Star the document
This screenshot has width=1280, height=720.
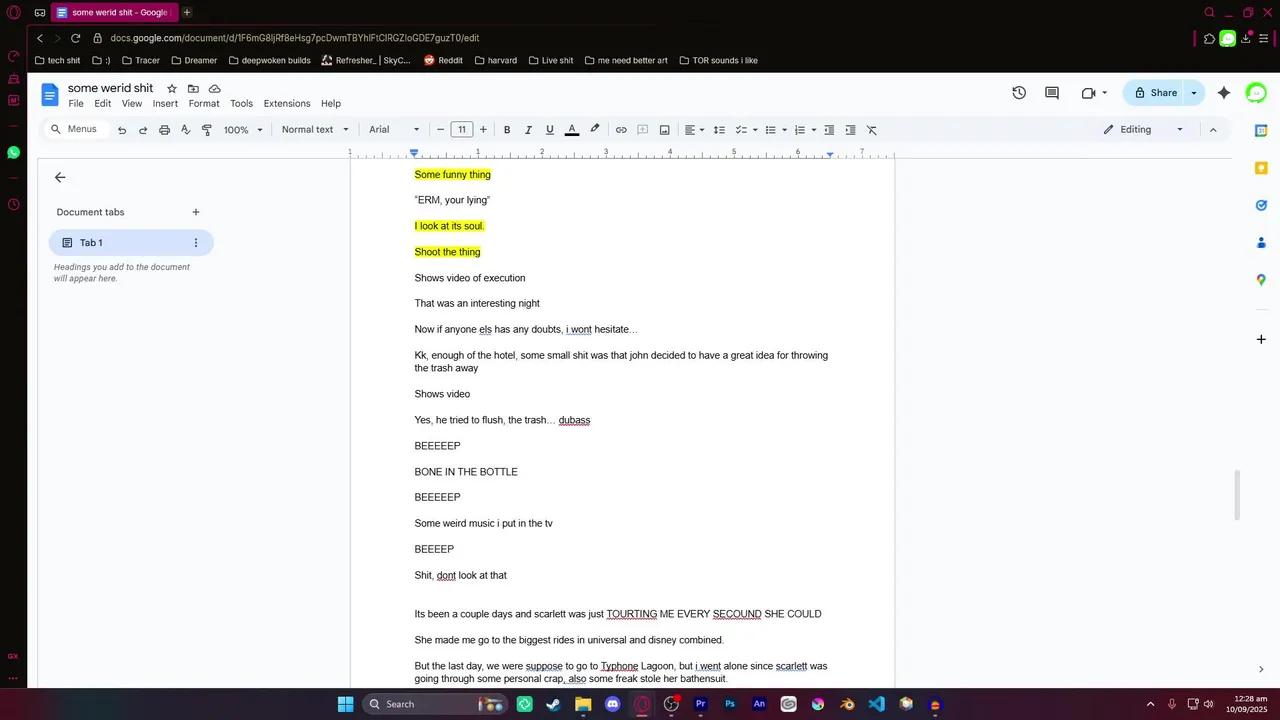tap(172, 89)
